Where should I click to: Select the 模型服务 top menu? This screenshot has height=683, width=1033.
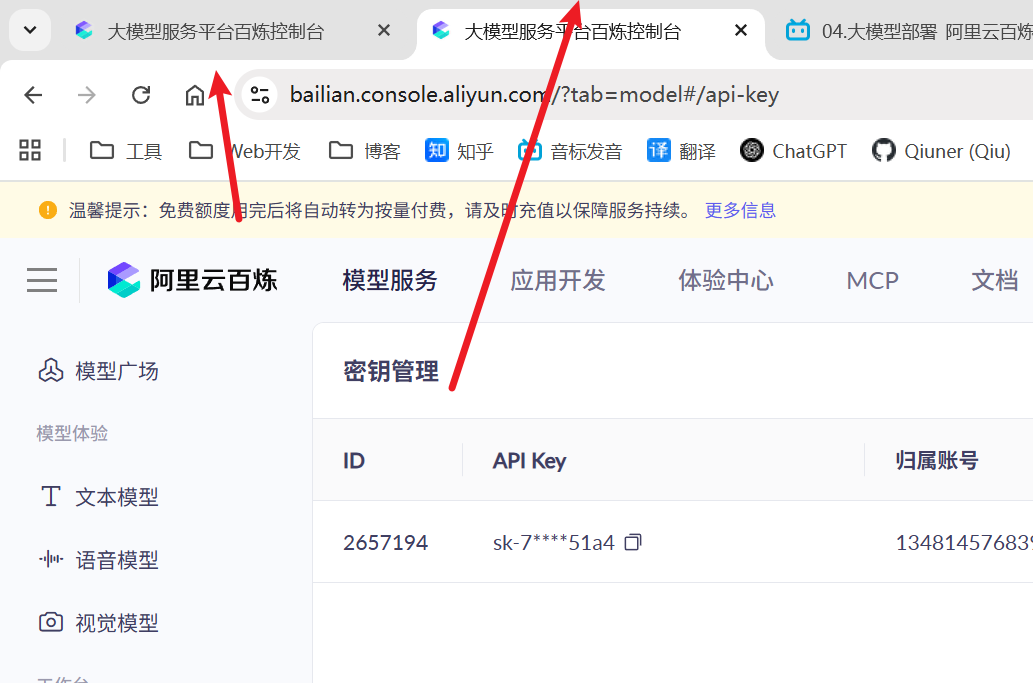click(x=390, y=280)
